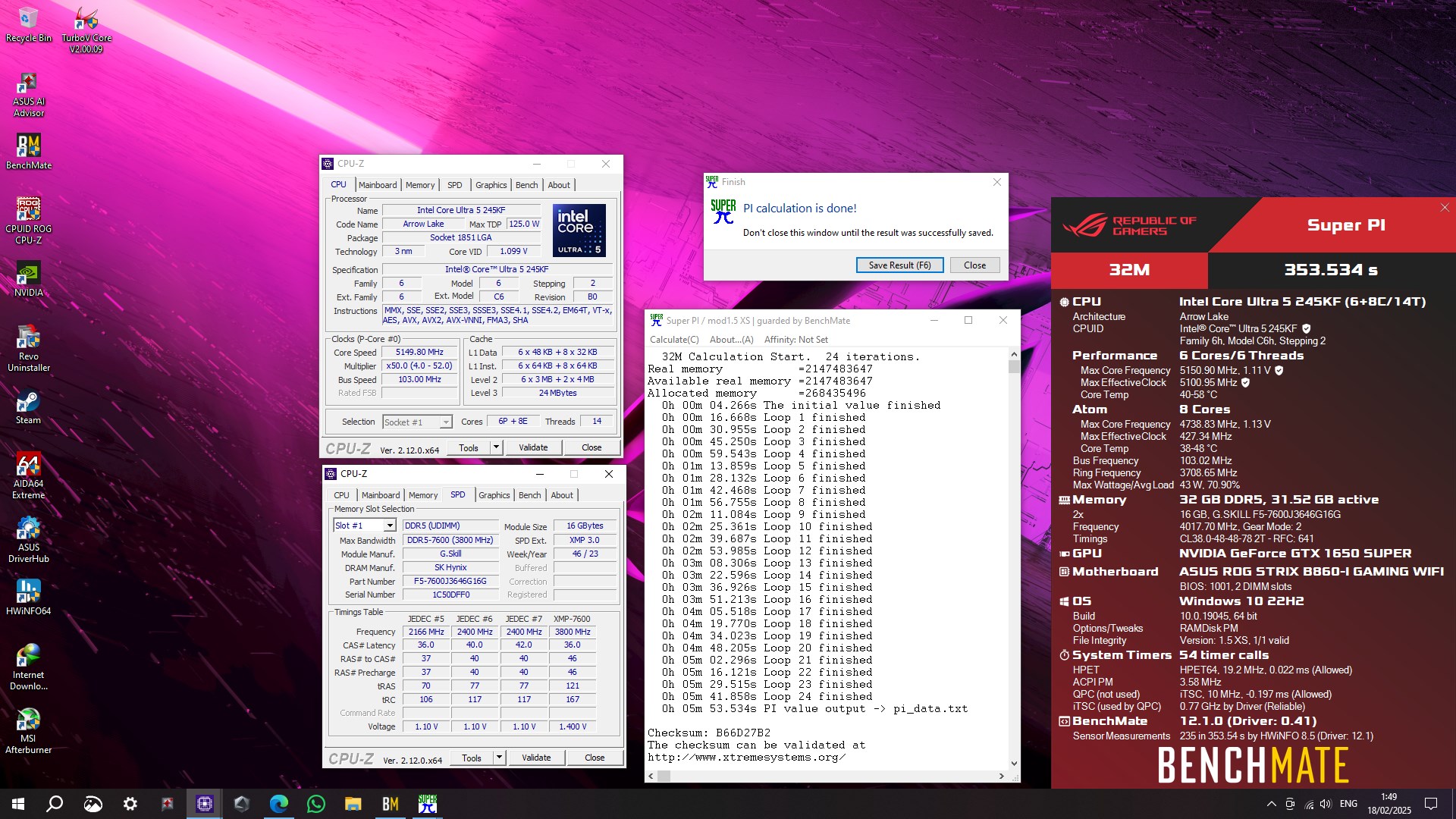Select Memory tab in upper CPU-Z

[x=420, y=185]
